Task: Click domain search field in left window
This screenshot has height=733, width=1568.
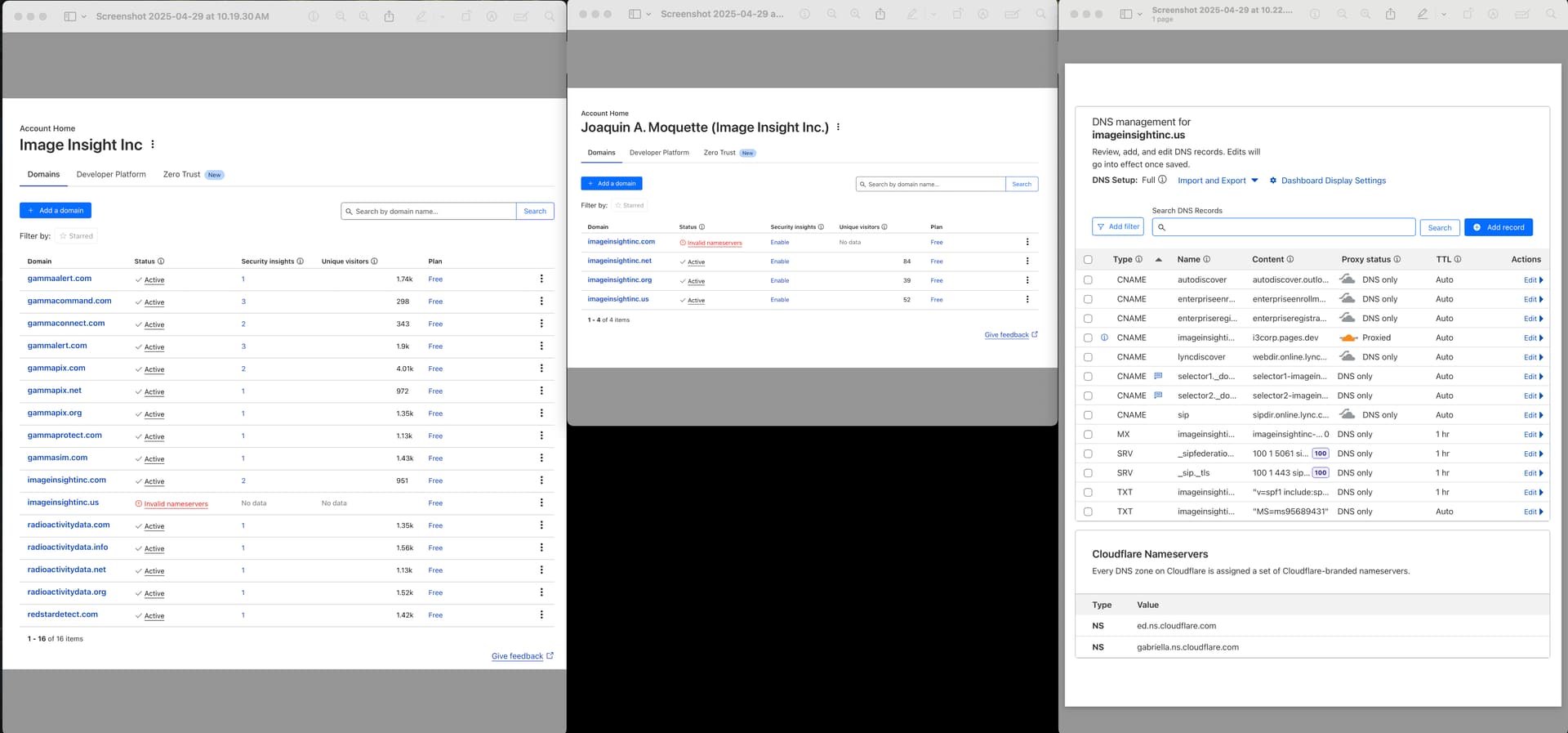Action: pos(428,211)
